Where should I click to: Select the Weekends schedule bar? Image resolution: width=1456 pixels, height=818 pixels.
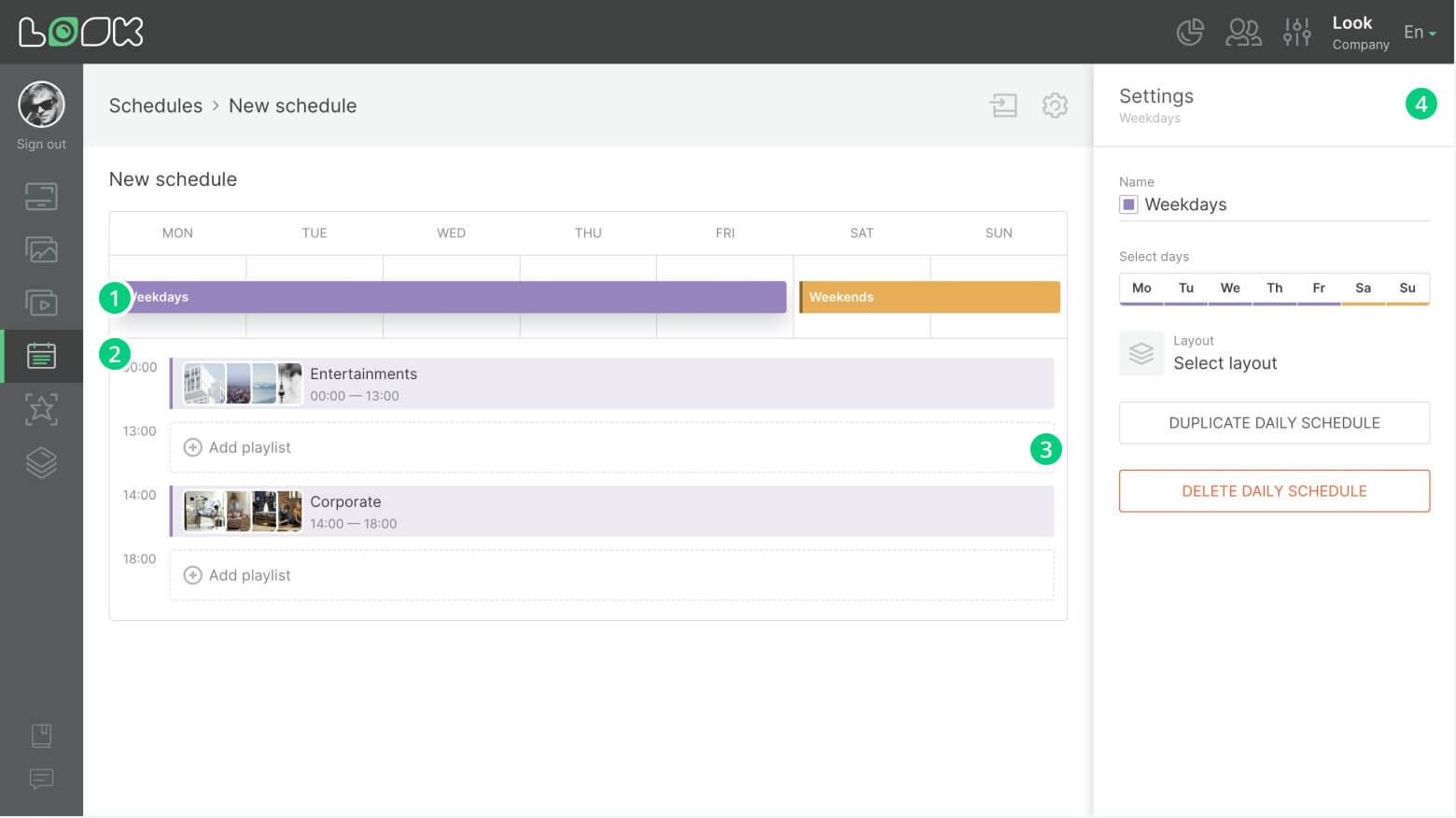(929, 297)
